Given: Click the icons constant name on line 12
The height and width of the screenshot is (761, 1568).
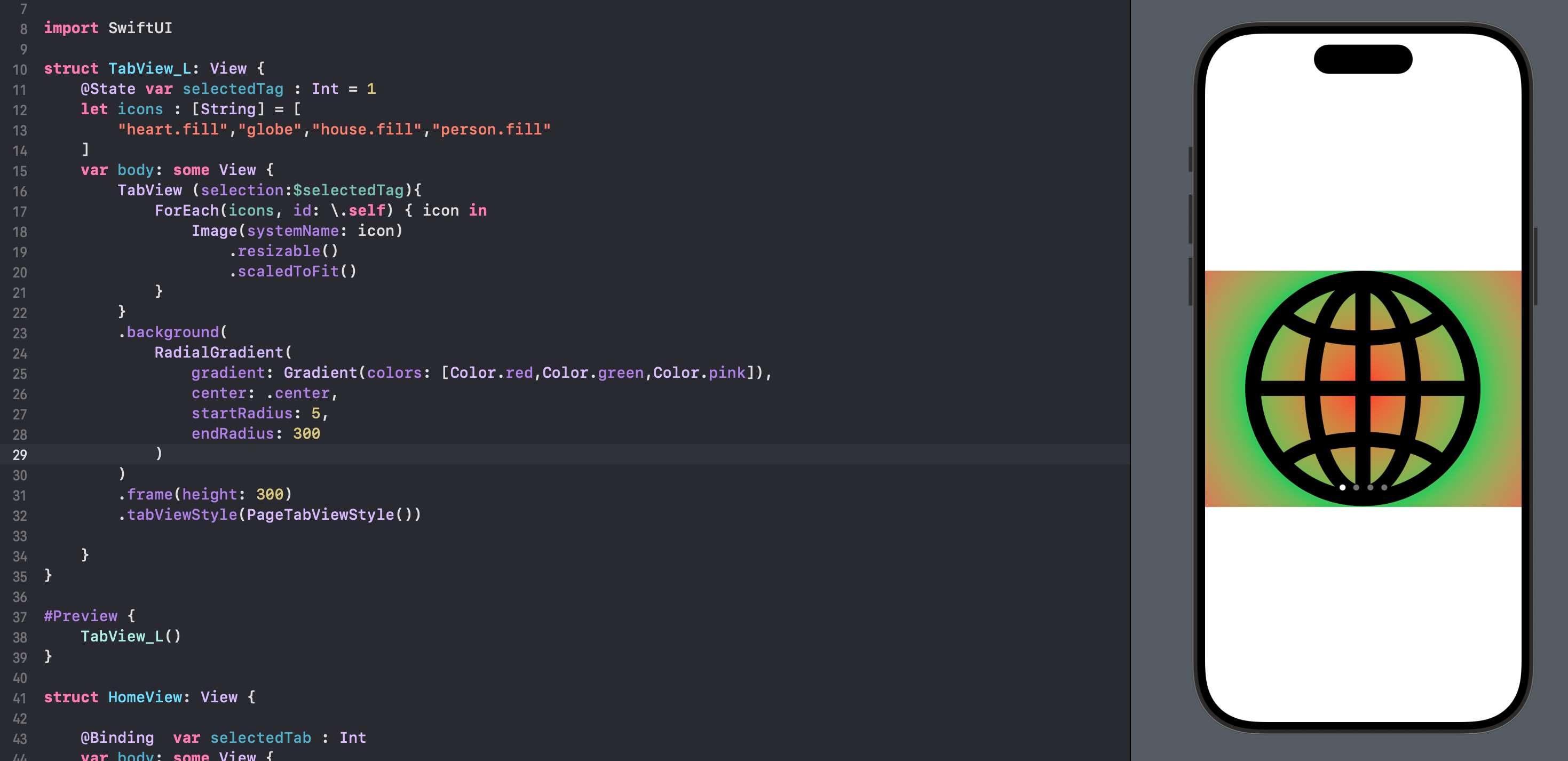Looking at the screenshot, I should [x=140, y=109].
